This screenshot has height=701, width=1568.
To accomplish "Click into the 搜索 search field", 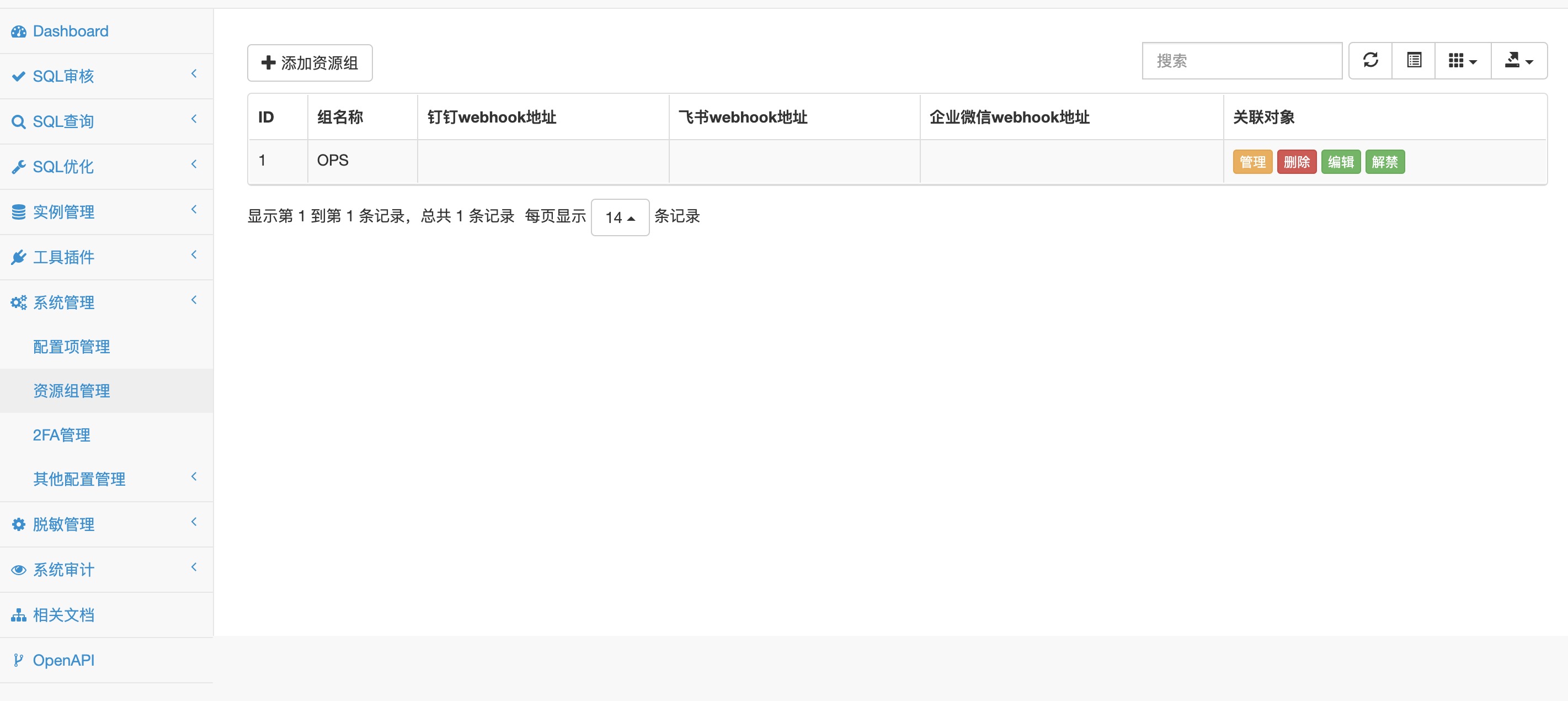I will (x=1241, y=61).
